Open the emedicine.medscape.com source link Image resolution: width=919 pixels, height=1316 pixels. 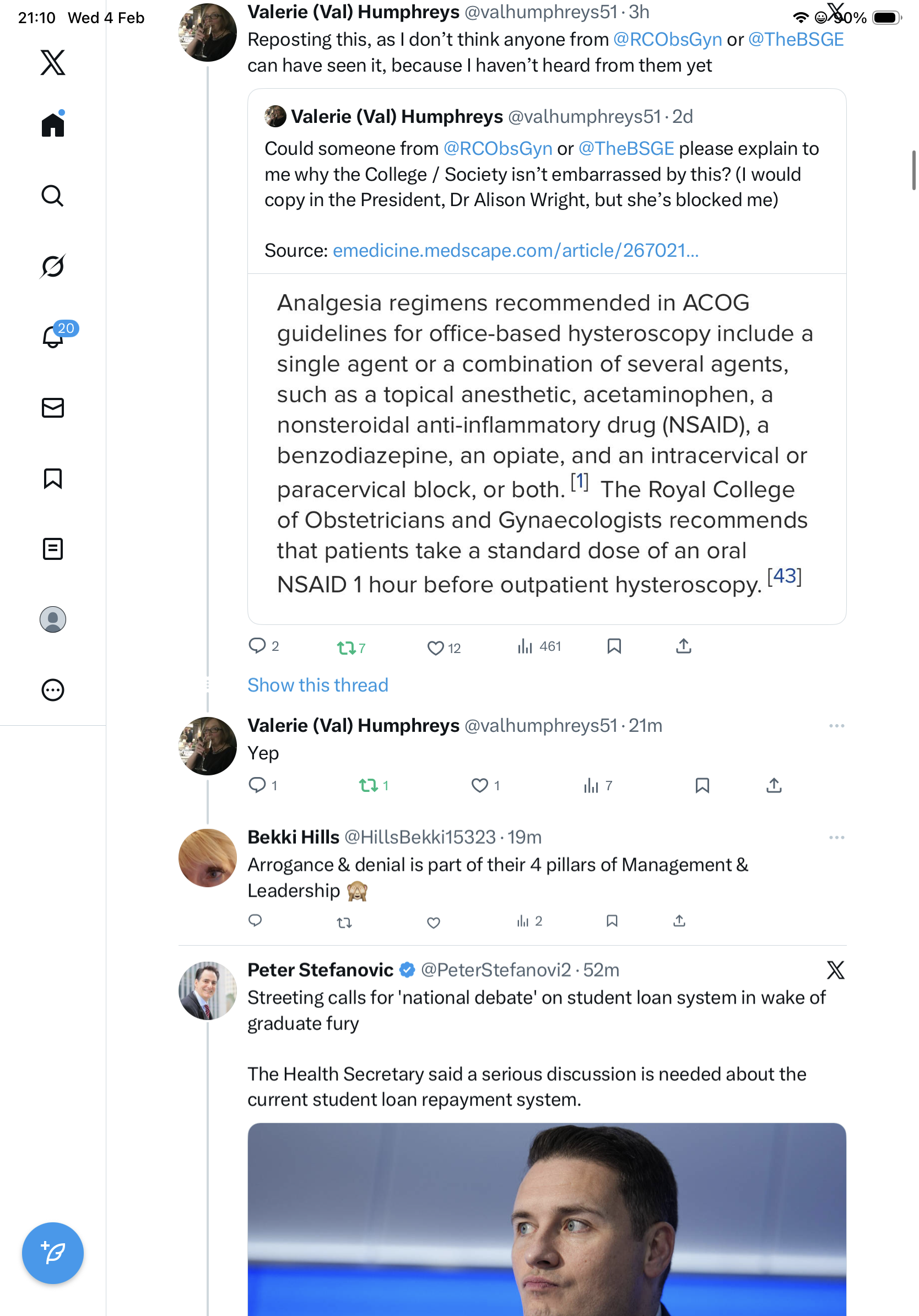(515, 251)
